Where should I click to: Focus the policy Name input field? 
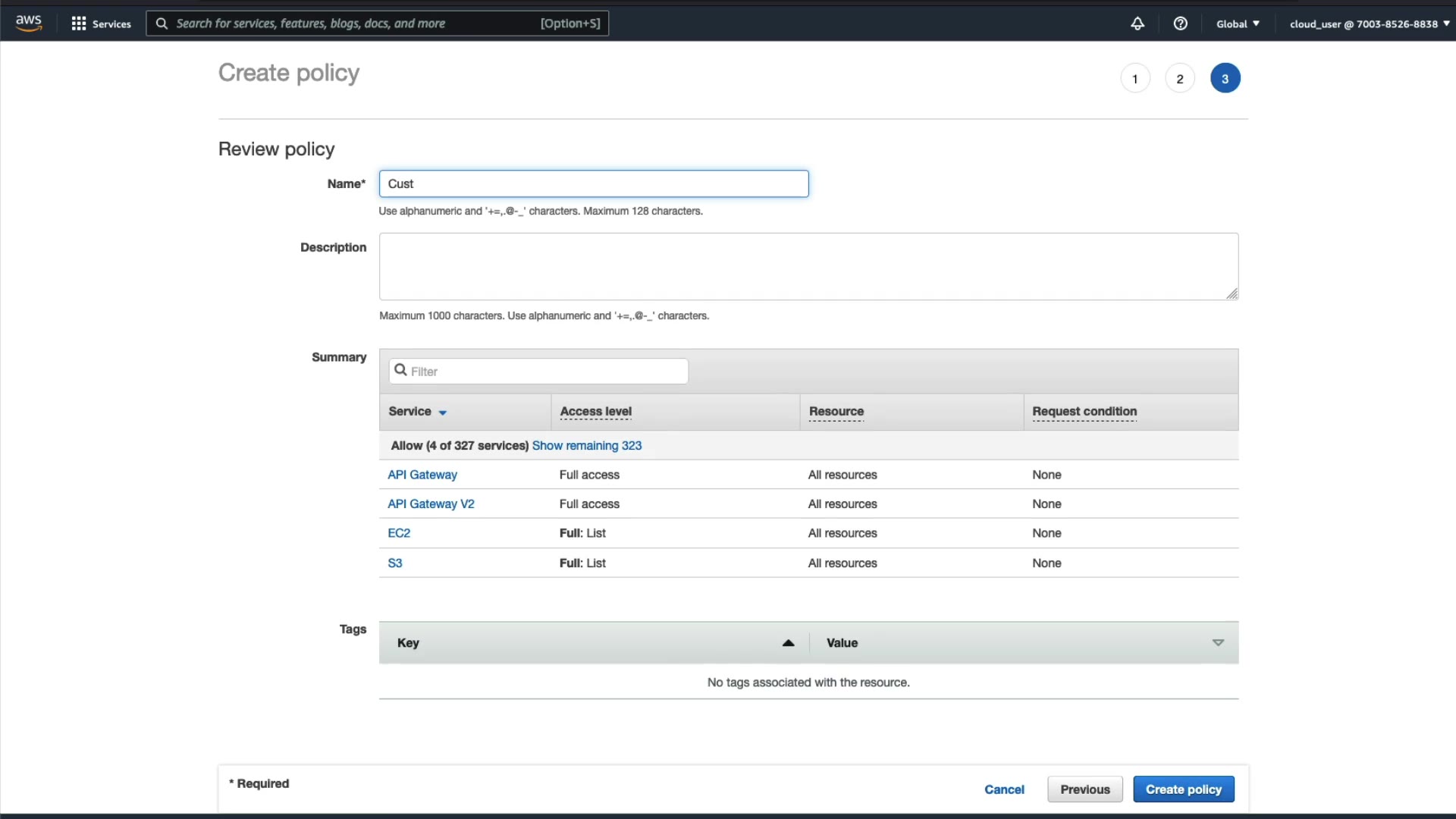pyautogui.click(x=593, y=184)
